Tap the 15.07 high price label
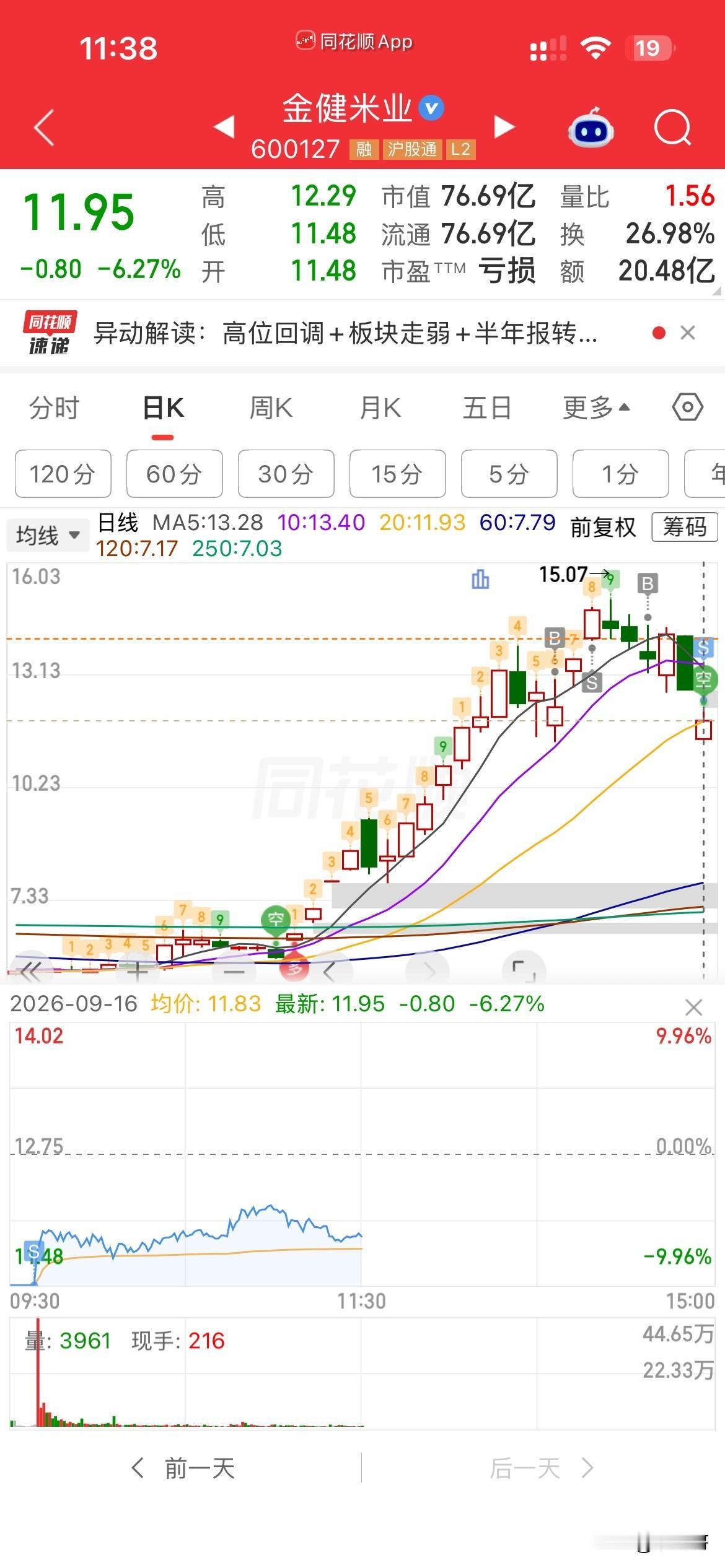725x1568 pixels. point(563,574)
